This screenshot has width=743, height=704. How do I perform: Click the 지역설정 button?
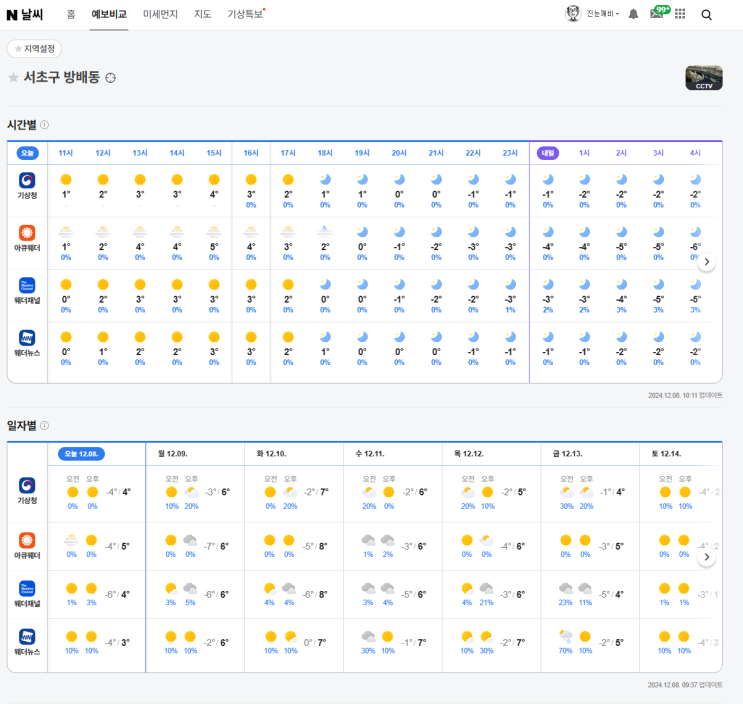34,48
